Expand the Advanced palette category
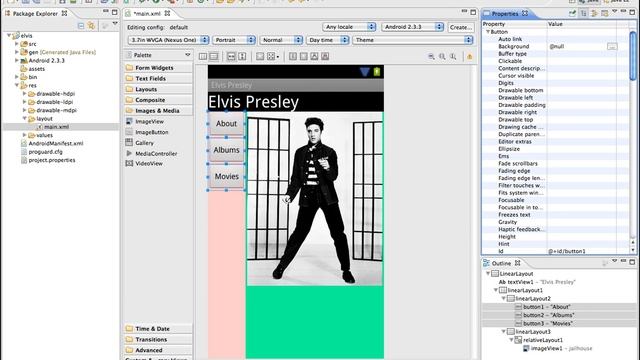Viewport: 640px width, 360px height. tap(158, 350)
